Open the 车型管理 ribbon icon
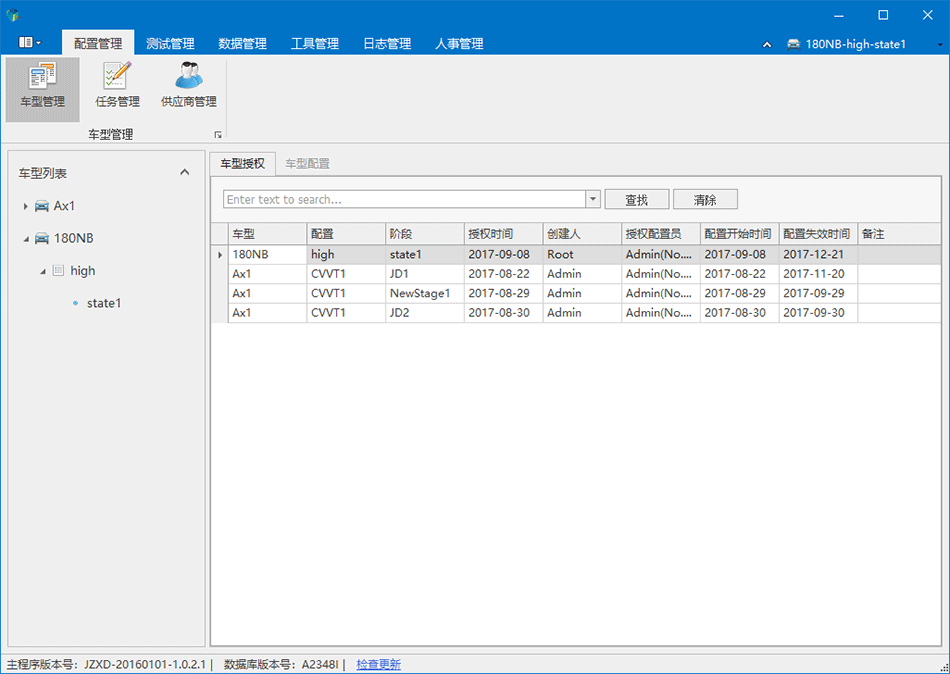Viewport: 950px width, 674px height. pyautogui.click(x=42, y=89)
